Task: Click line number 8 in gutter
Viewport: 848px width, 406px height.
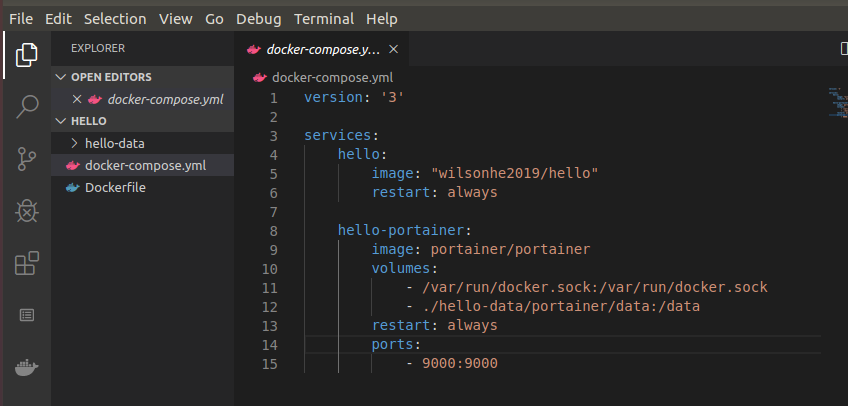Action: pos(273,231)
